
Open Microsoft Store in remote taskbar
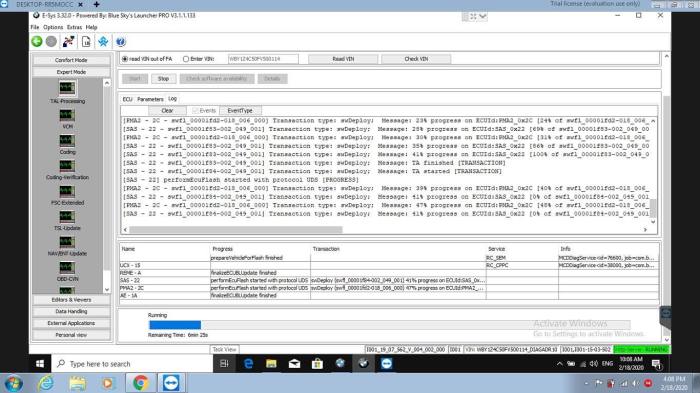317,364
